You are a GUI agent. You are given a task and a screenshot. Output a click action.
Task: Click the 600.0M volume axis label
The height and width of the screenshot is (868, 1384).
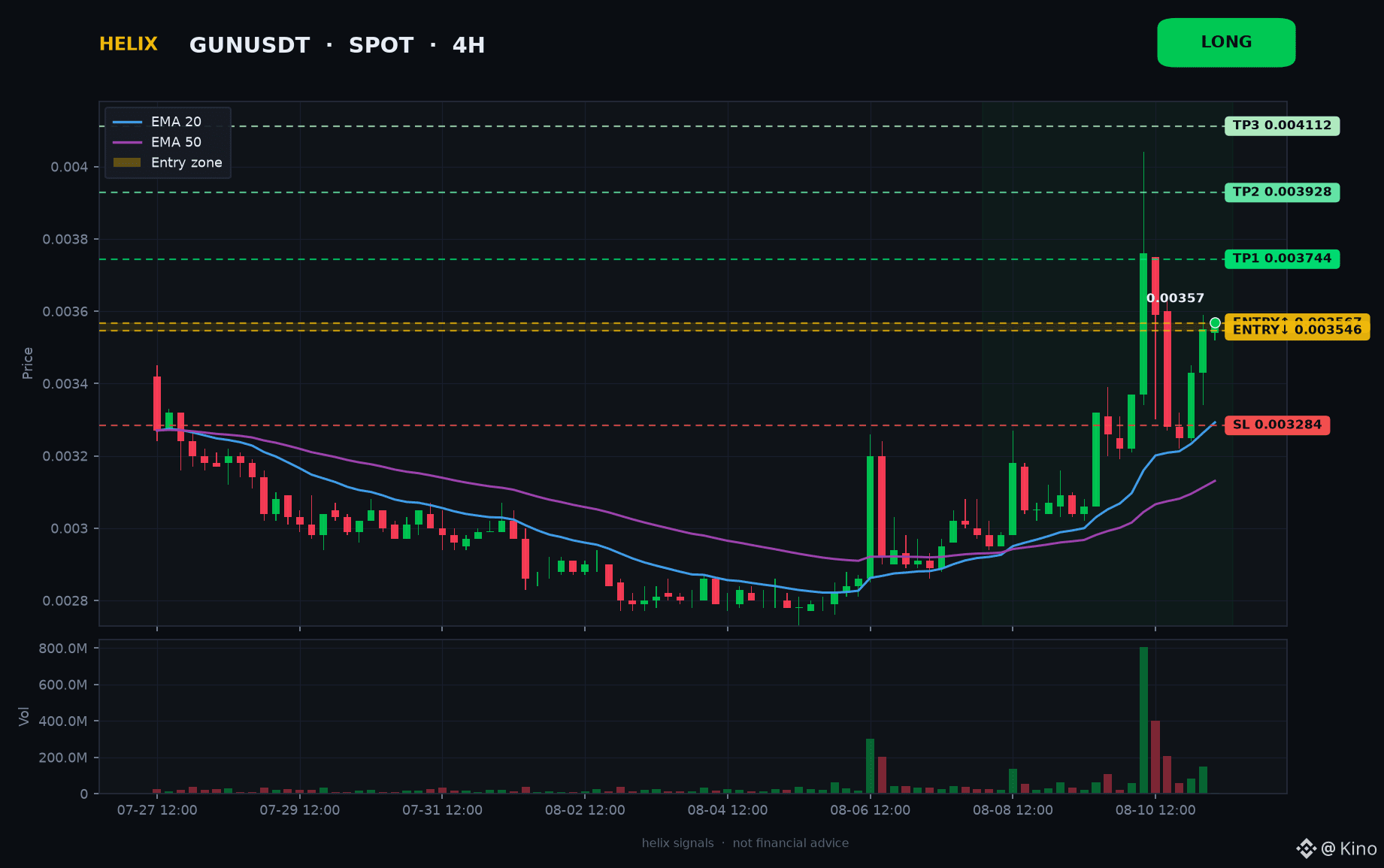click(x=63, y=685)
